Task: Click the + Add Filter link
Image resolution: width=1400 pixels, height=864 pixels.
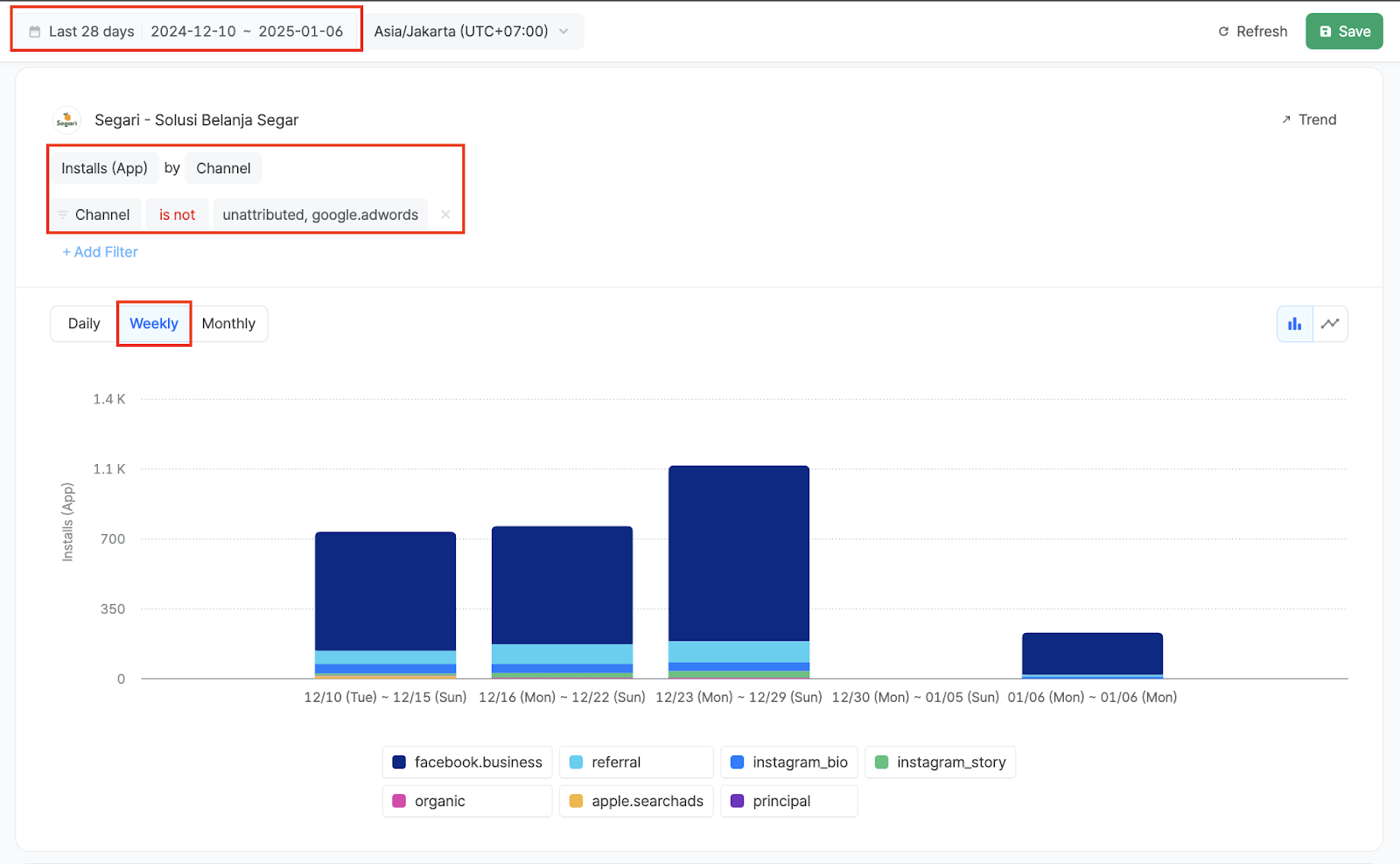Action: 100,252
